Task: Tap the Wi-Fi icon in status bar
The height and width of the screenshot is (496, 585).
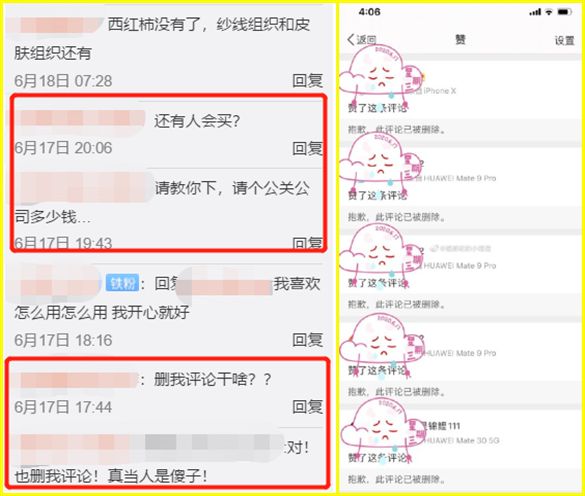Action: (x=549, y=12)
